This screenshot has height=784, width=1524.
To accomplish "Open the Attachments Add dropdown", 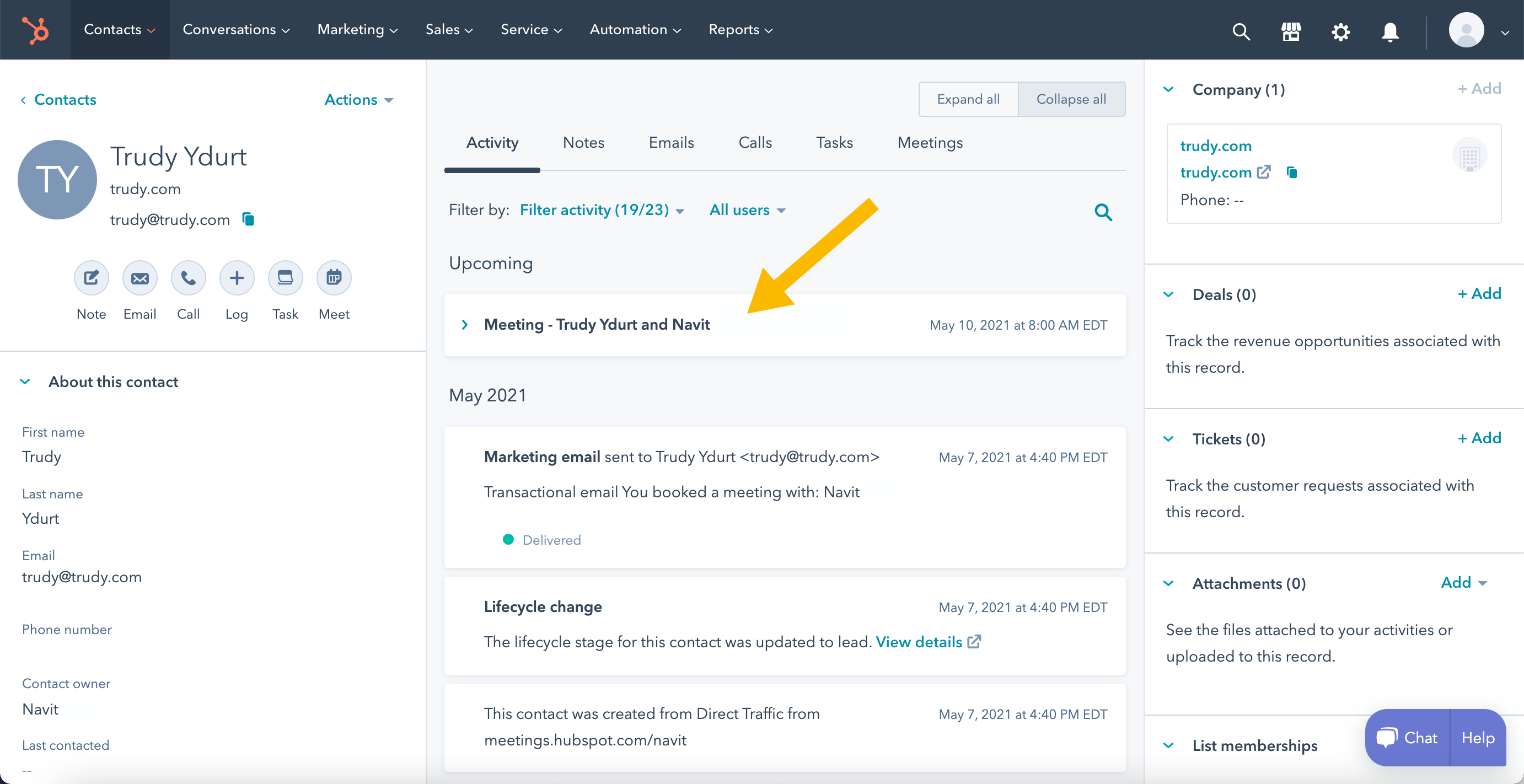I will click(x=1464, y=582).
